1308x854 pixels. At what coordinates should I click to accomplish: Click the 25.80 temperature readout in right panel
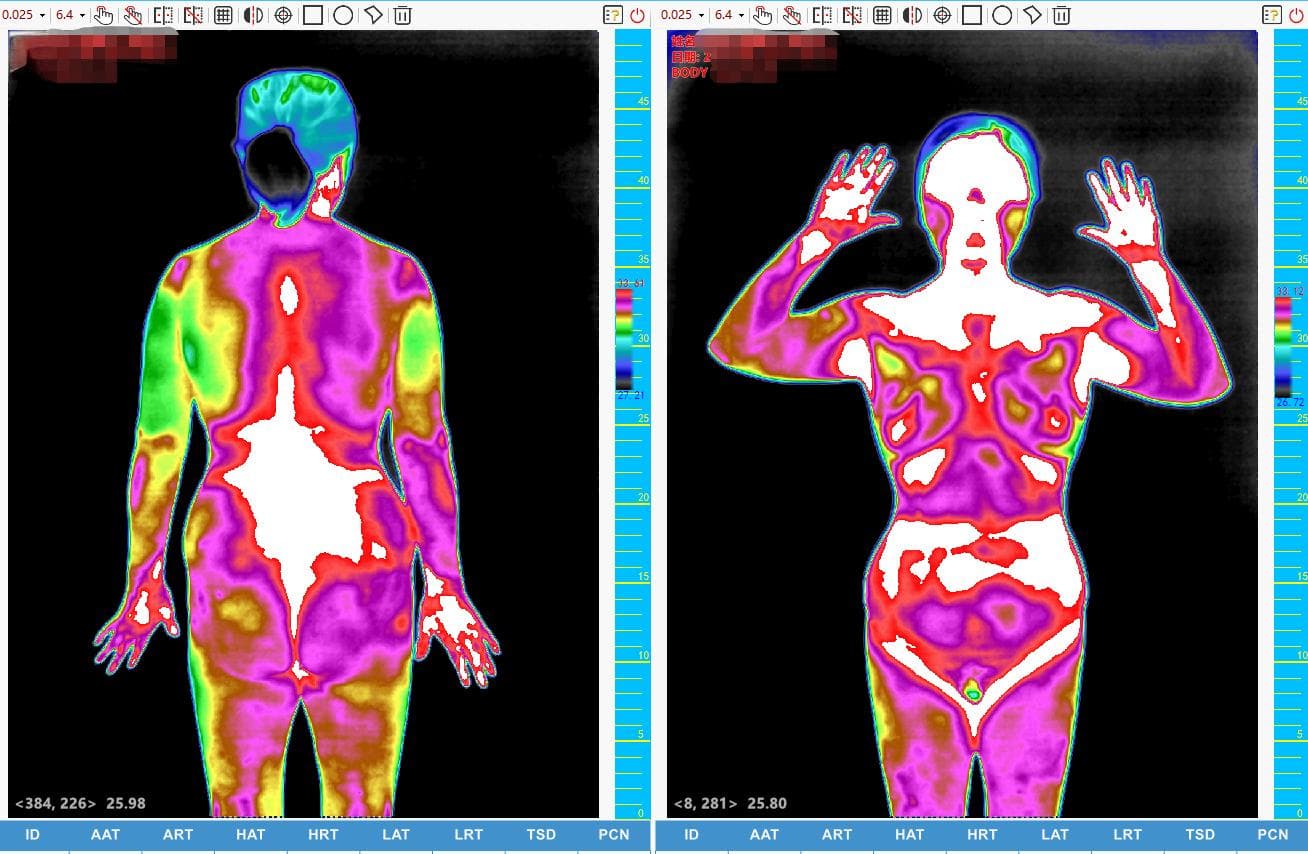(765, 803)
